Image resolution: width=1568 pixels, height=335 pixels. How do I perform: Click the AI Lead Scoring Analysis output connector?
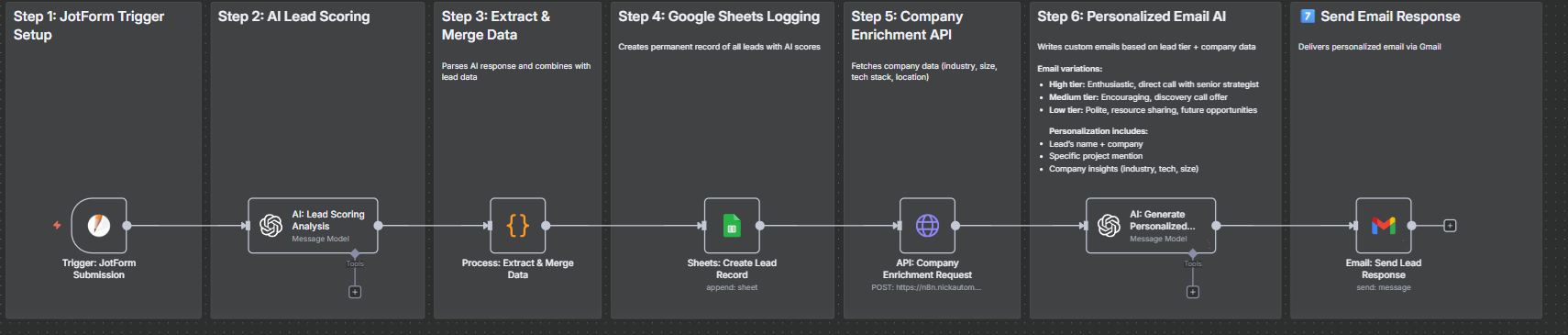(x=378, y=226)
